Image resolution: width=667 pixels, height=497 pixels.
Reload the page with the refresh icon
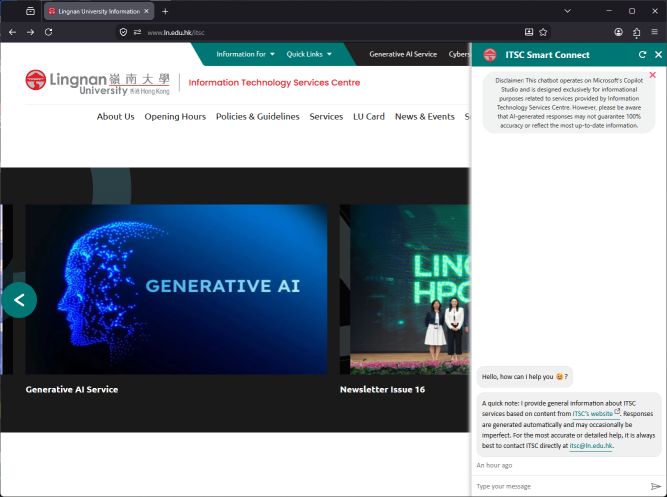tap(48, 32)
